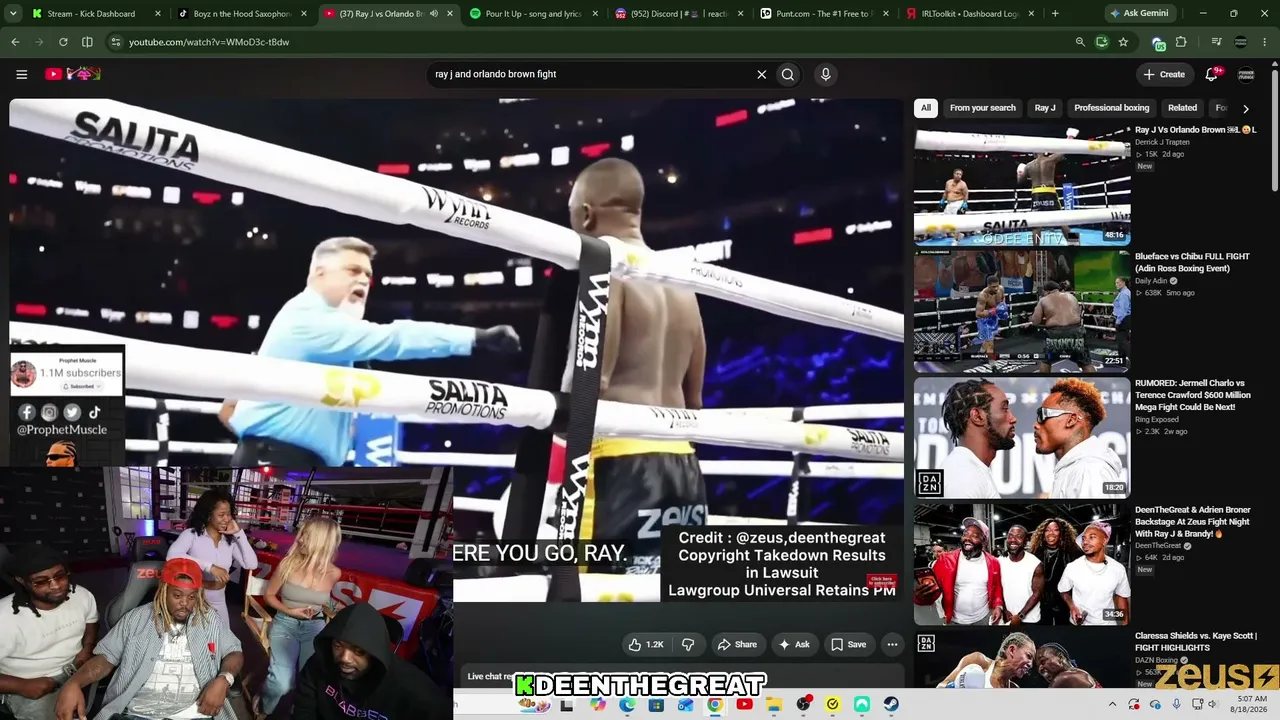Reload the current page
Image resolution: width=1280 pixels, height=720 pixels.
coord(63,42)
